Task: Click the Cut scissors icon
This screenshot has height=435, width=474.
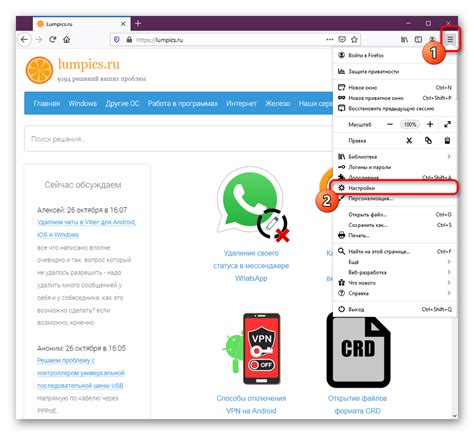Action: pos(409,141)
